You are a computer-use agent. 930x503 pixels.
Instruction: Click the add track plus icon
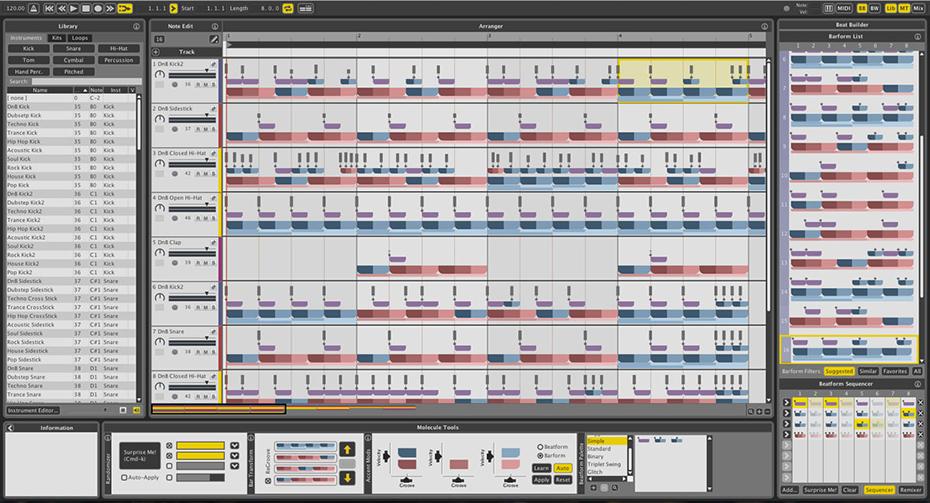(156, 51)
